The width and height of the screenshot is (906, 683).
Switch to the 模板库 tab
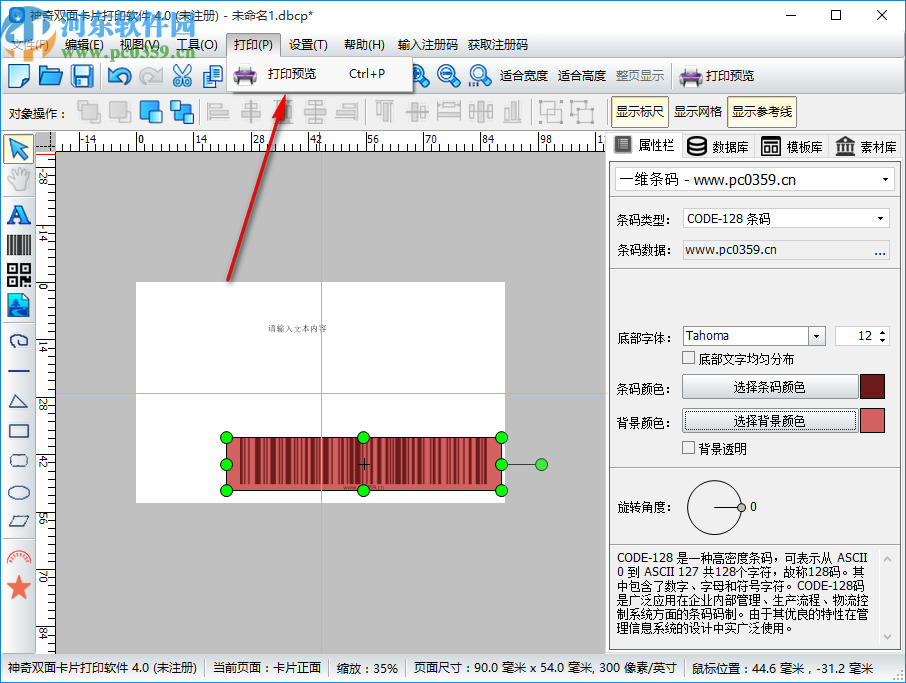coord(792,146)
